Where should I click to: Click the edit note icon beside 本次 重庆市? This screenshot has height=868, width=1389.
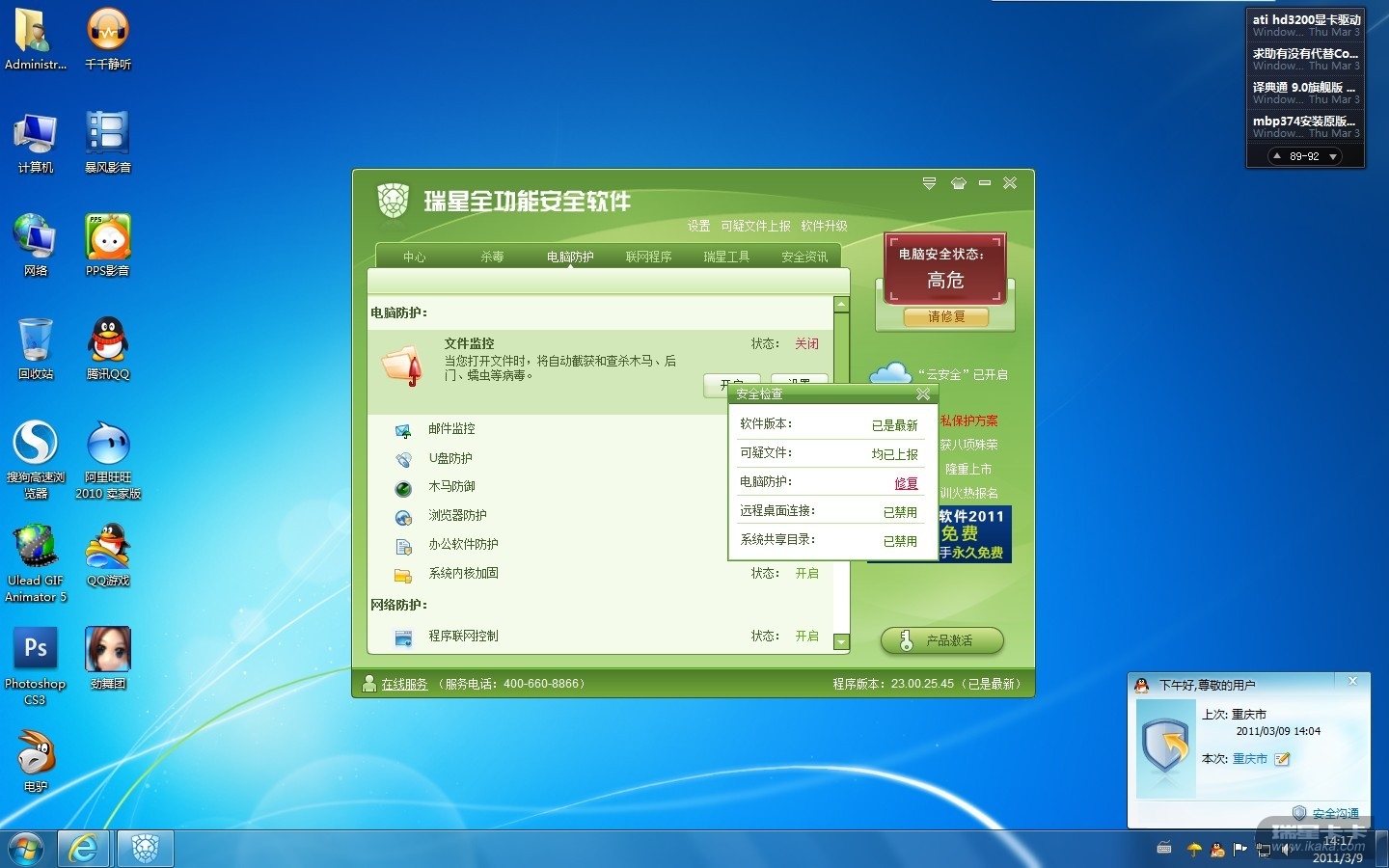pyautogui.click(x=1282, y=759)
